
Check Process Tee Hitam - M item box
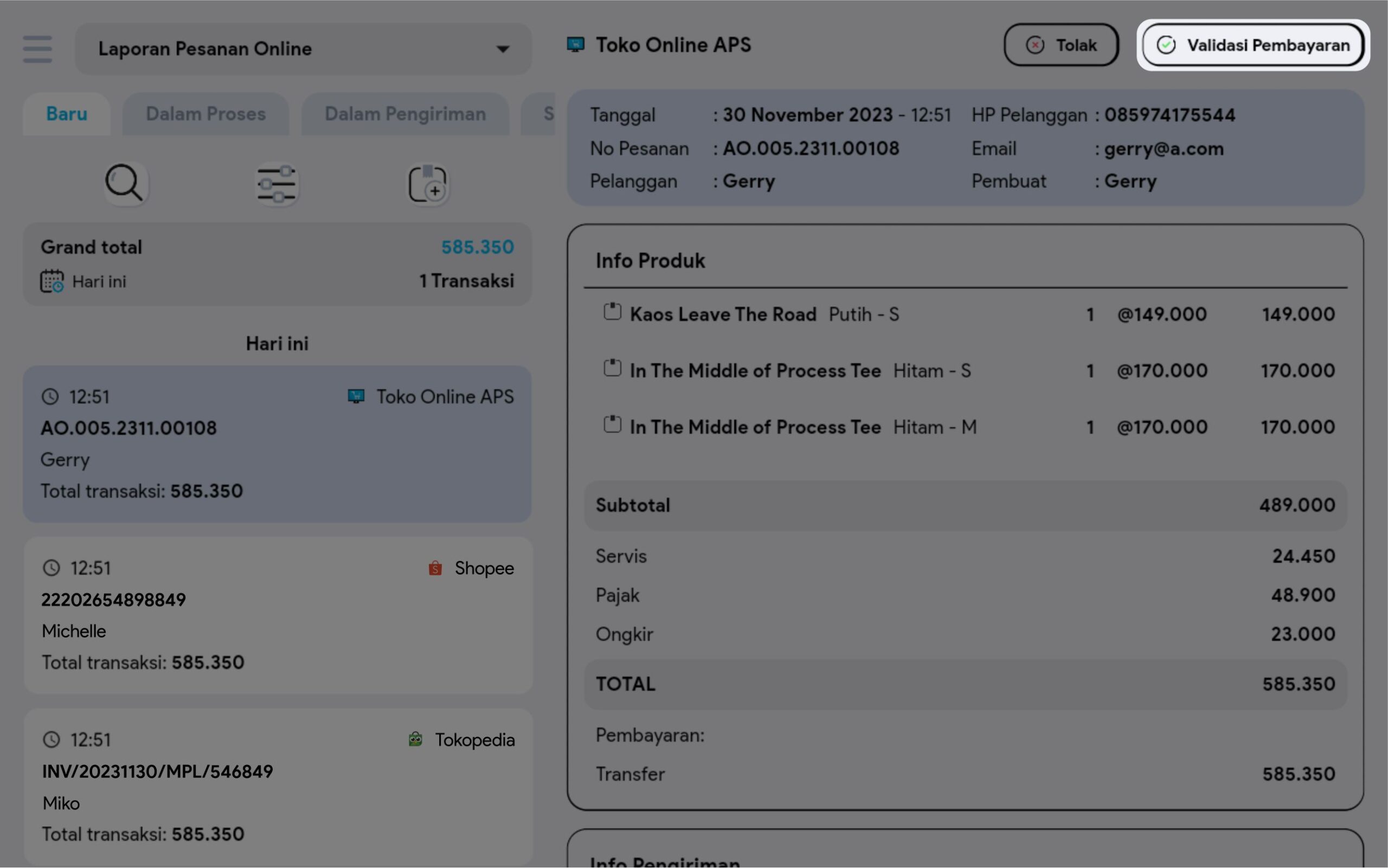[x=612, y=424]
